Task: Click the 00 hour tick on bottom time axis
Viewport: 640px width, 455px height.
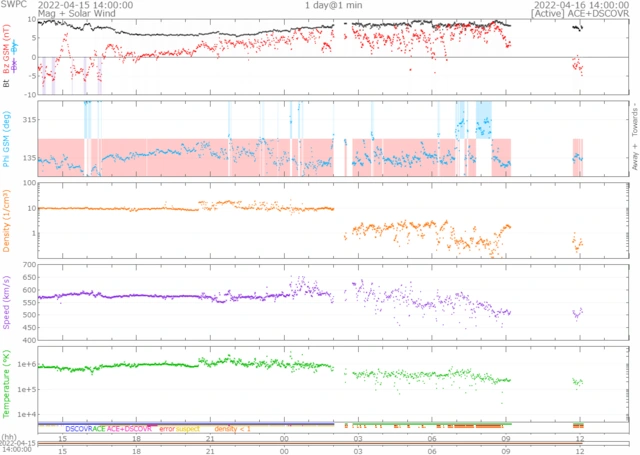Action: (x=285, y=438)
